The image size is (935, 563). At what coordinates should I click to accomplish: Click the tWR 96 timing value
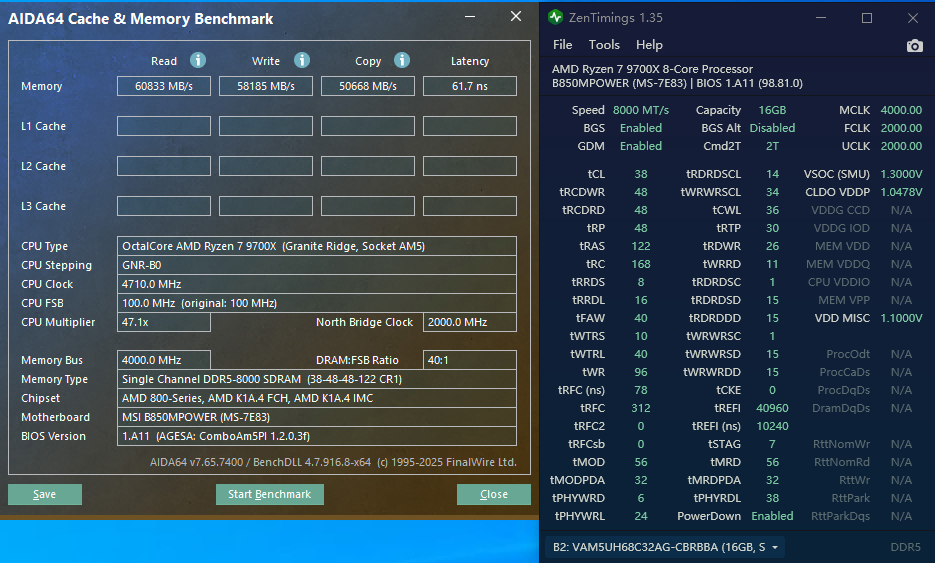coord(641,372)
